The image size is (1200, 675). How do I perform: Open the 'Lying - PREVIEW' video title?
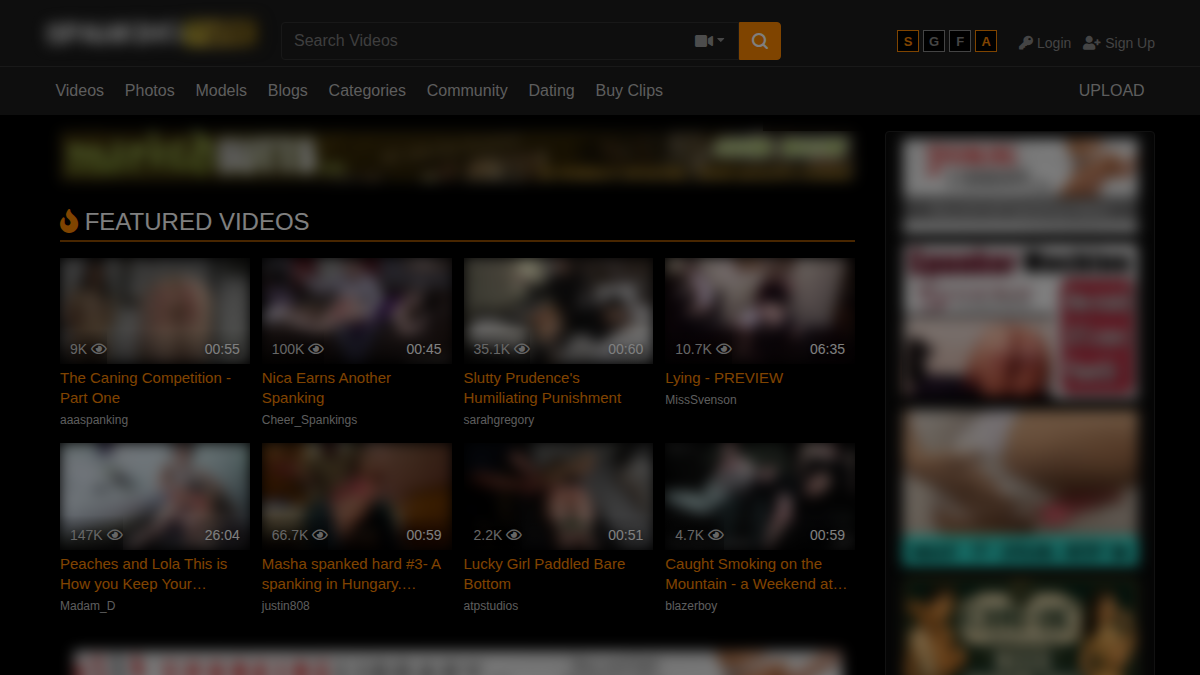(x=724, y=378)
